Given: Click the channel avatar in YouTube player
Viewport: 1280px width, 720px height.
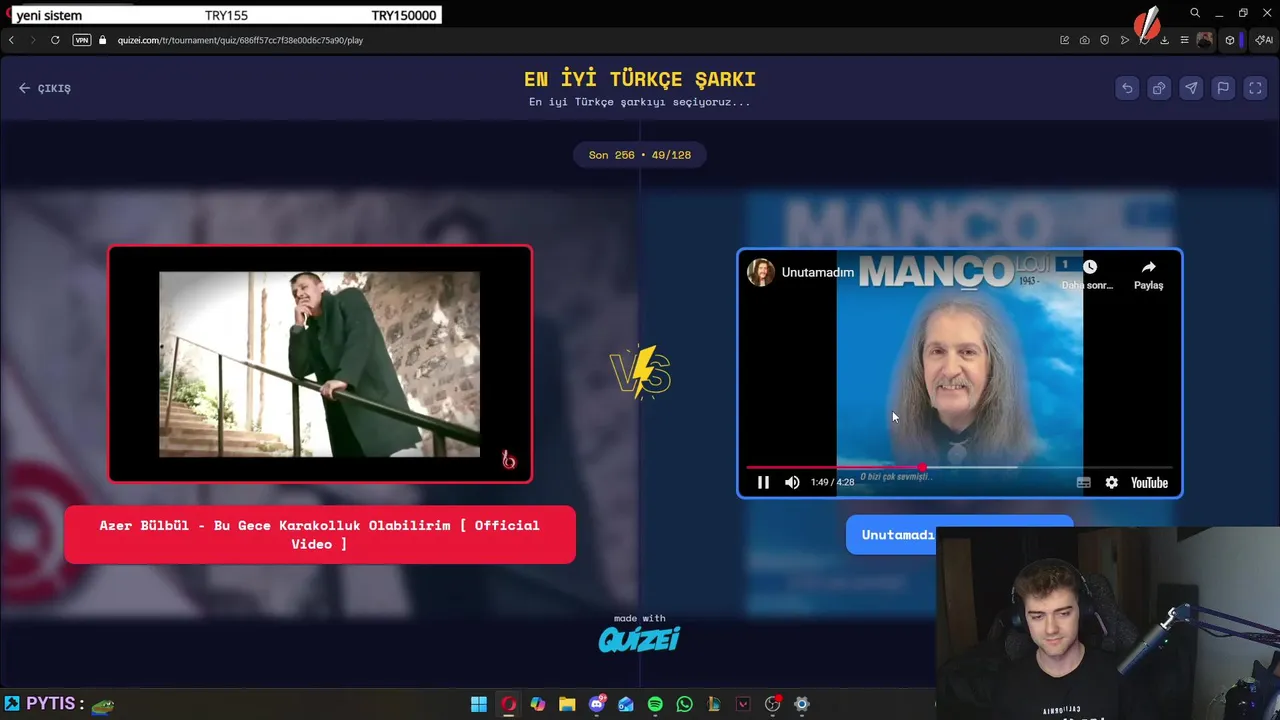Looking at the screenshot, I should coord(761,272).
